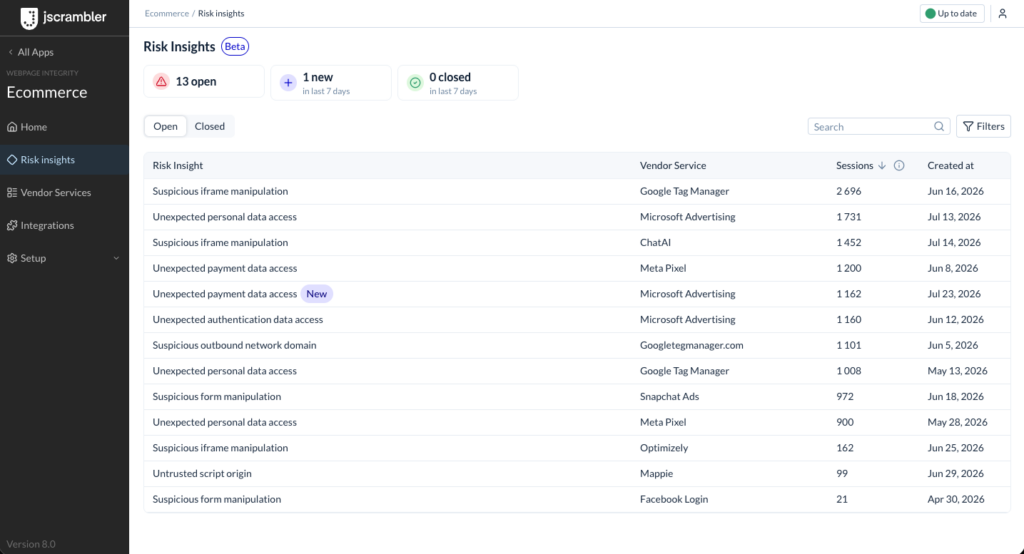Click the Sessions sort arrow
Screen dimensions: 1024x554
tap(882, 165)
